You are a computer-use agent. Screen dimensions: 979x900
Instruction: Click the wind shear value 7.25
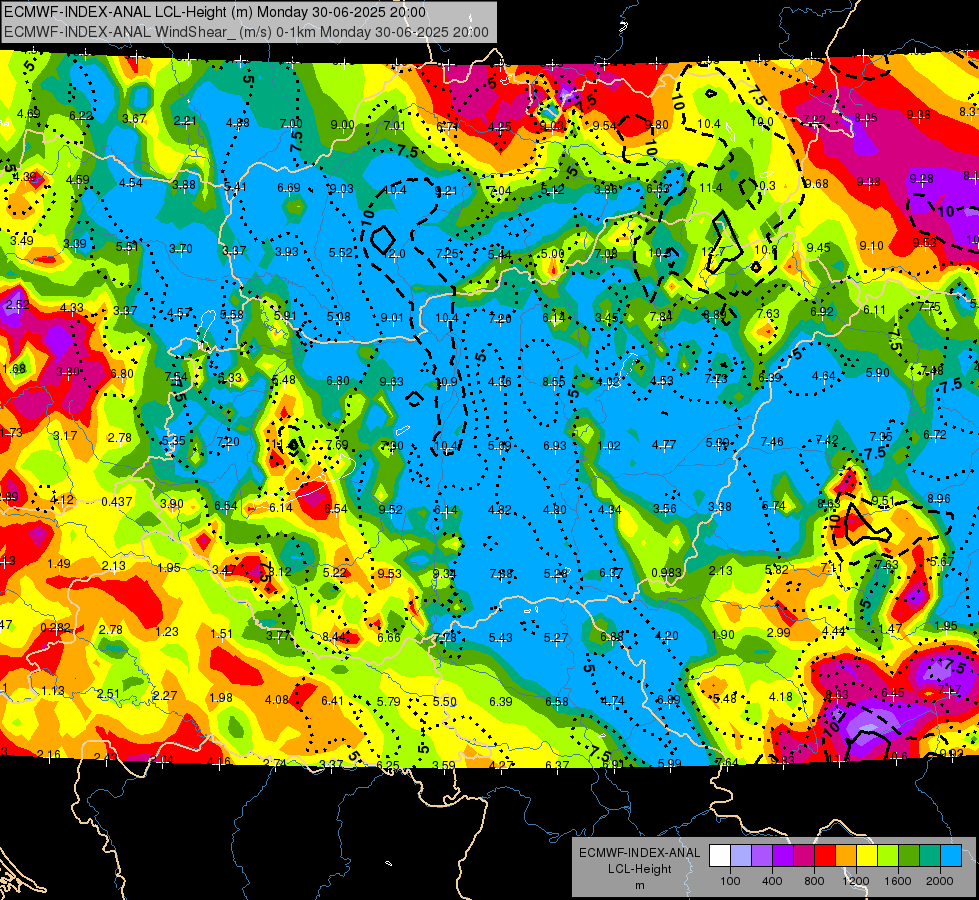coord(447,253)
